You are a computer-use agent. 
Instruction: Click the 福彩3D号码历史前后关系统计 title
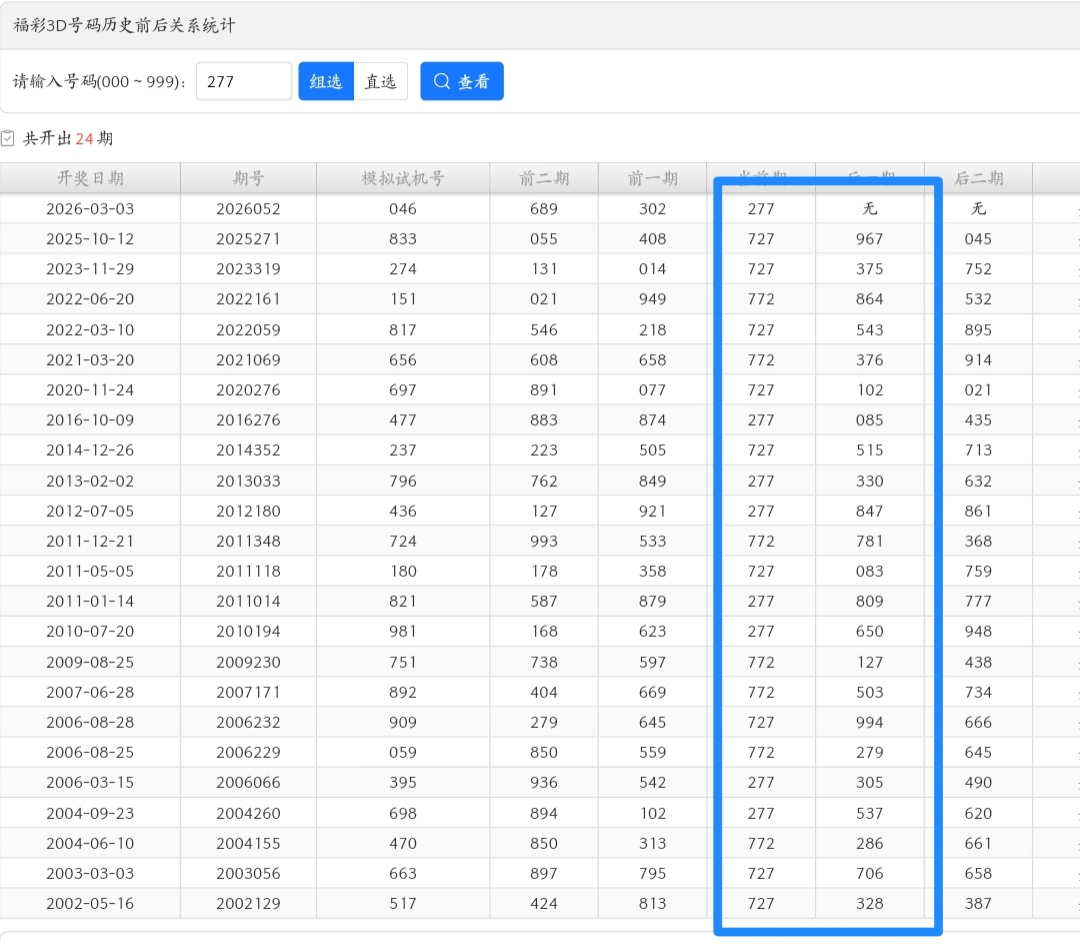click(125, 25)
